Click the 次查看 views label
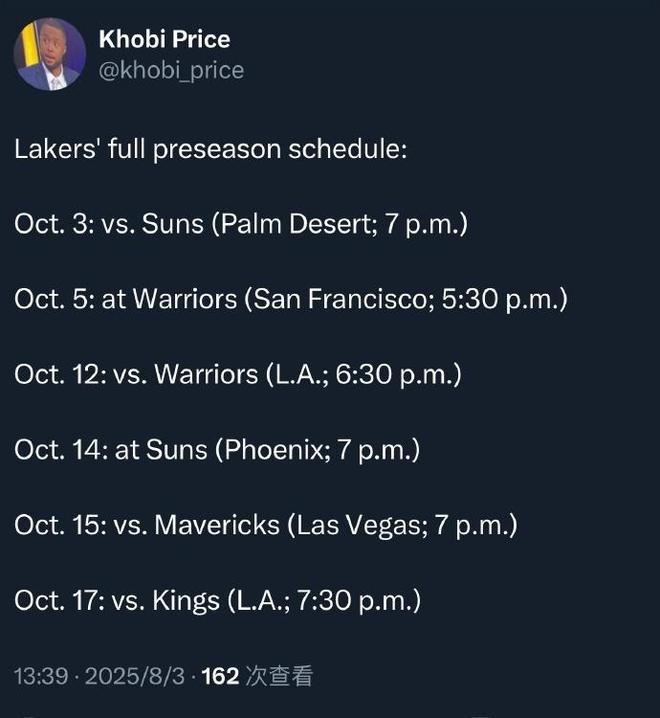660x718 pixels. [x=279, y=676]
